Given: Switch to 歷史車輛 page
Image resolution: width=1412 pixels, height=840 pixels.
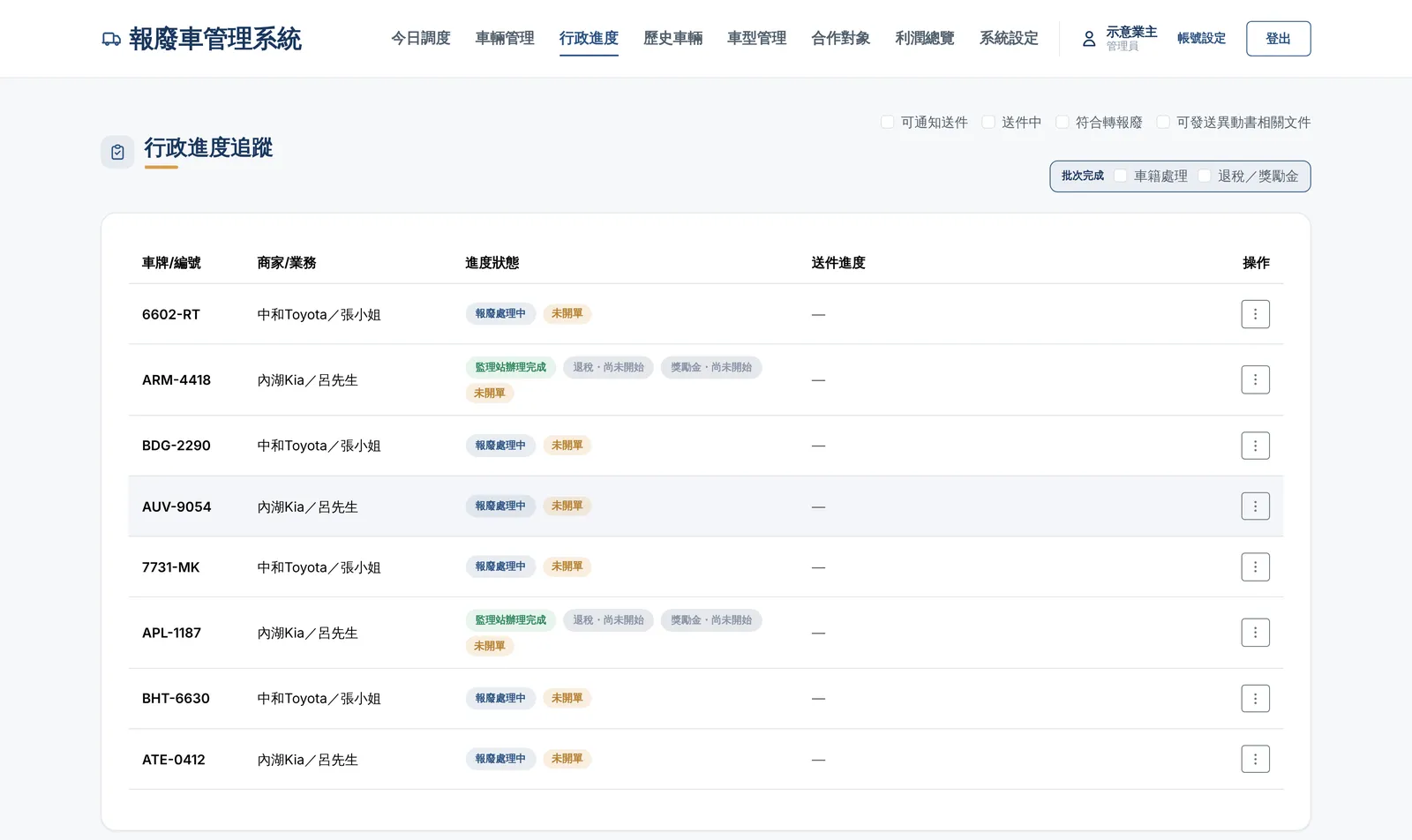Looking at the screenshot, I should click(x=673, y=38).
